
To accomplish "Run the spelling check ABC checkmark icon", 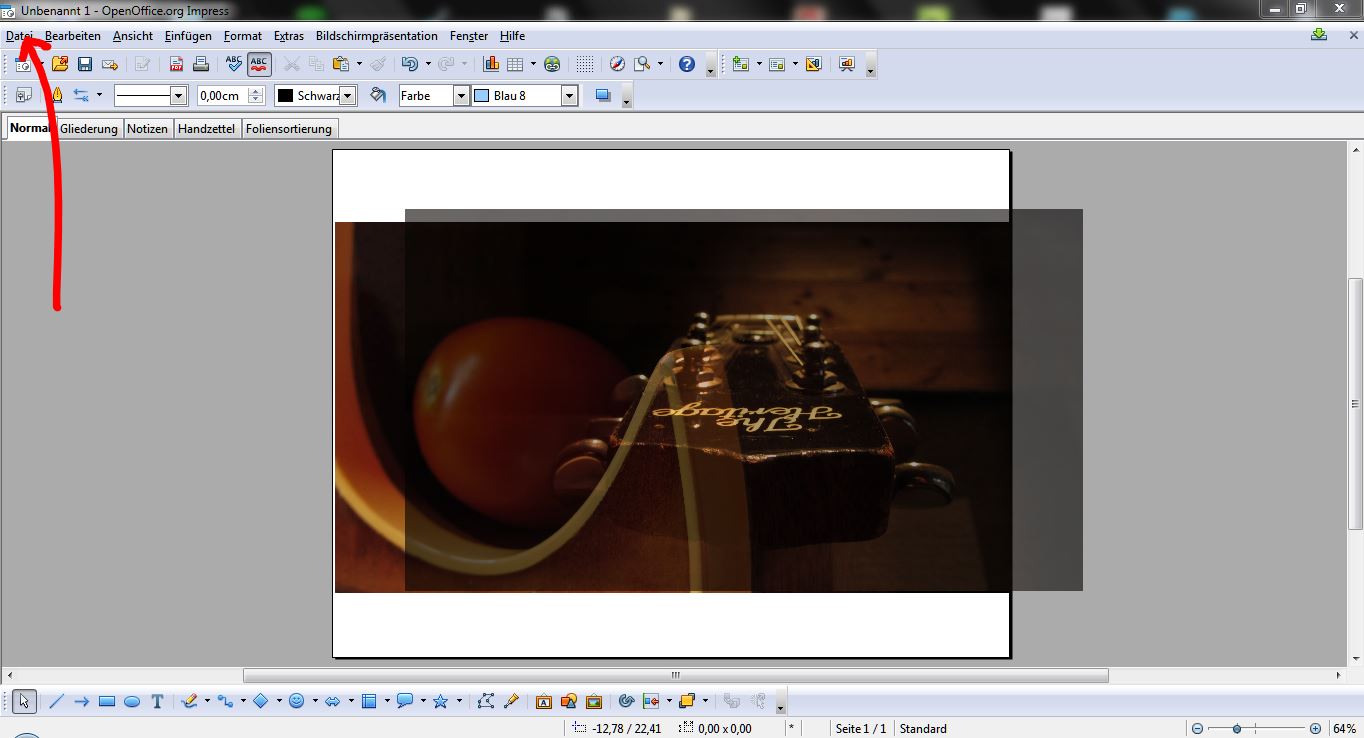I will [x=234, y=64].
